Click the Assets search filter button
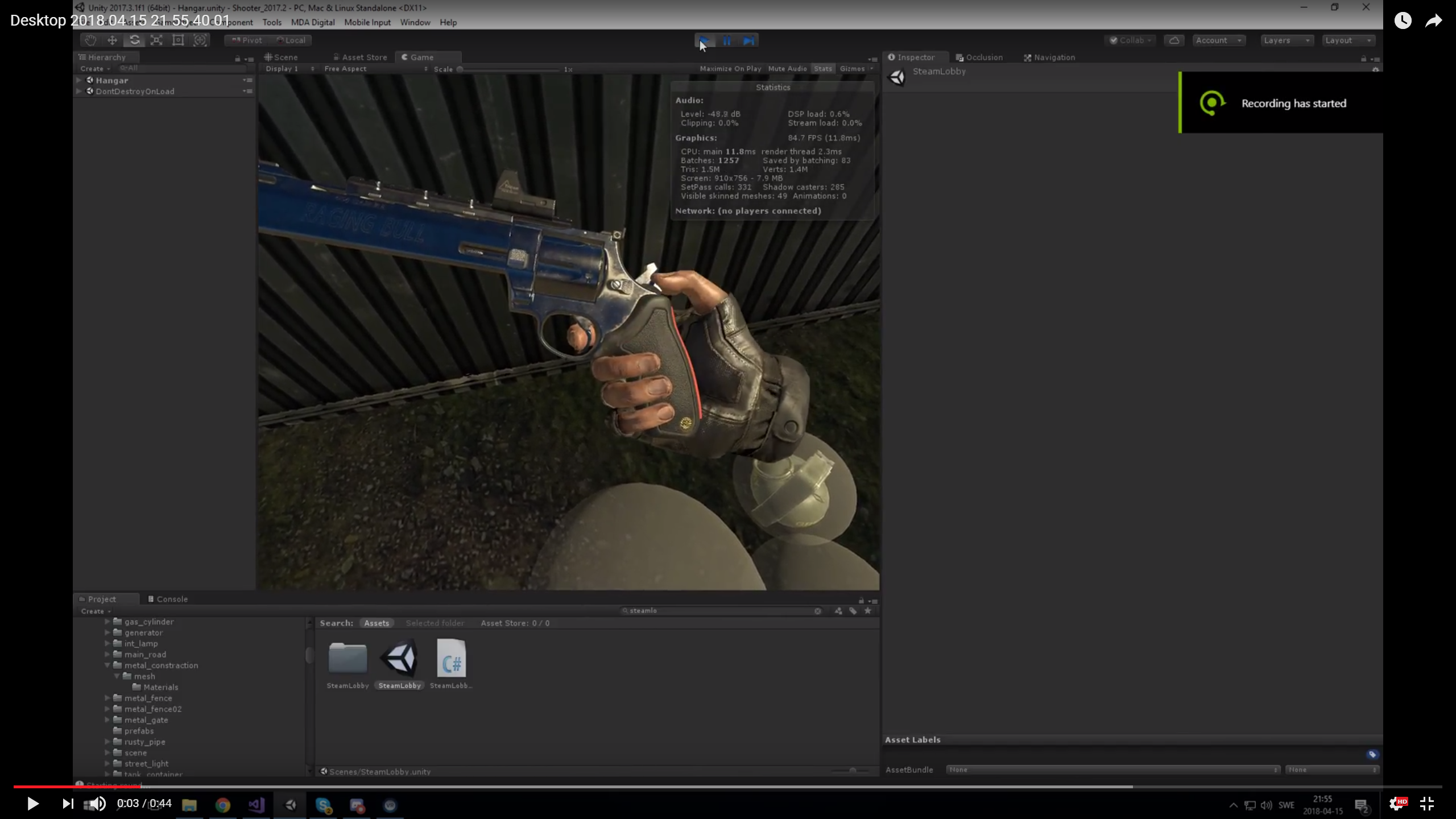Image resolution: width=1456 pixels, height=819 pixels. point(377,623)
